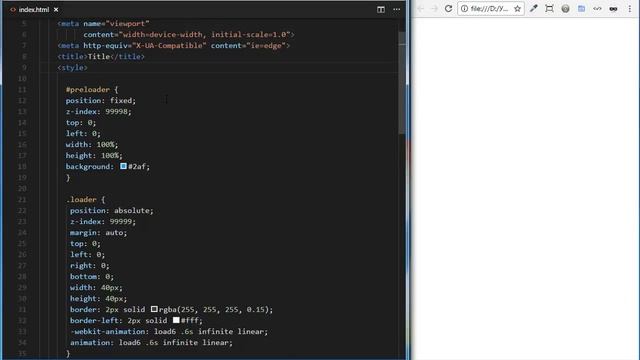The height and width of the screenshot is (360, 640).
Task: Click the 'bottom: 0;' line
Action: (92, 276)
